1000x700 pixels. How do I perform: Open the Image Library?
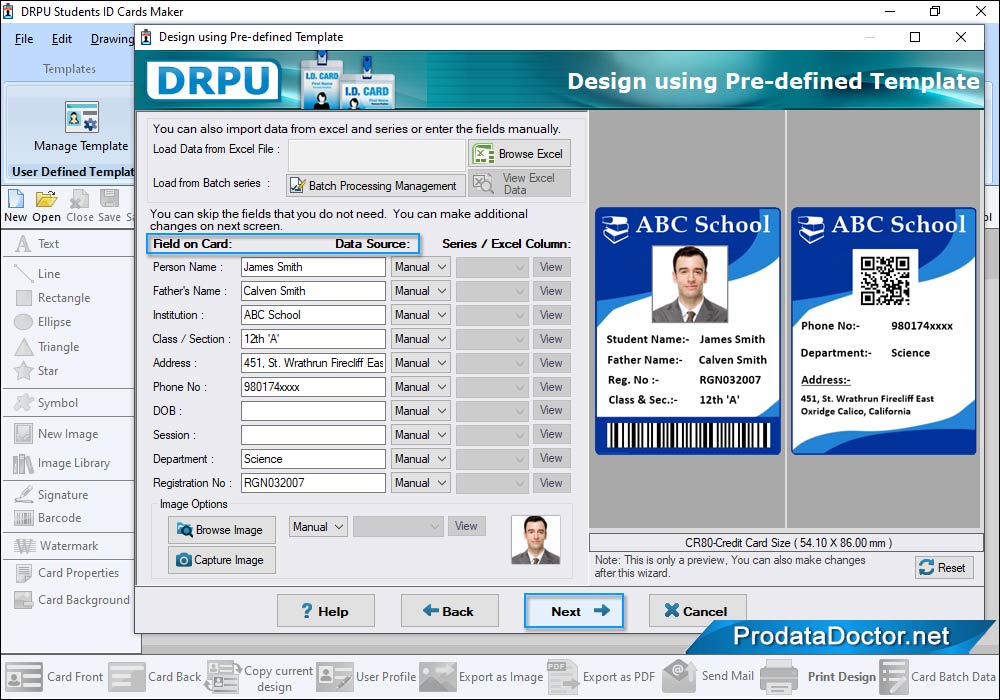click(x=62, y=463)
